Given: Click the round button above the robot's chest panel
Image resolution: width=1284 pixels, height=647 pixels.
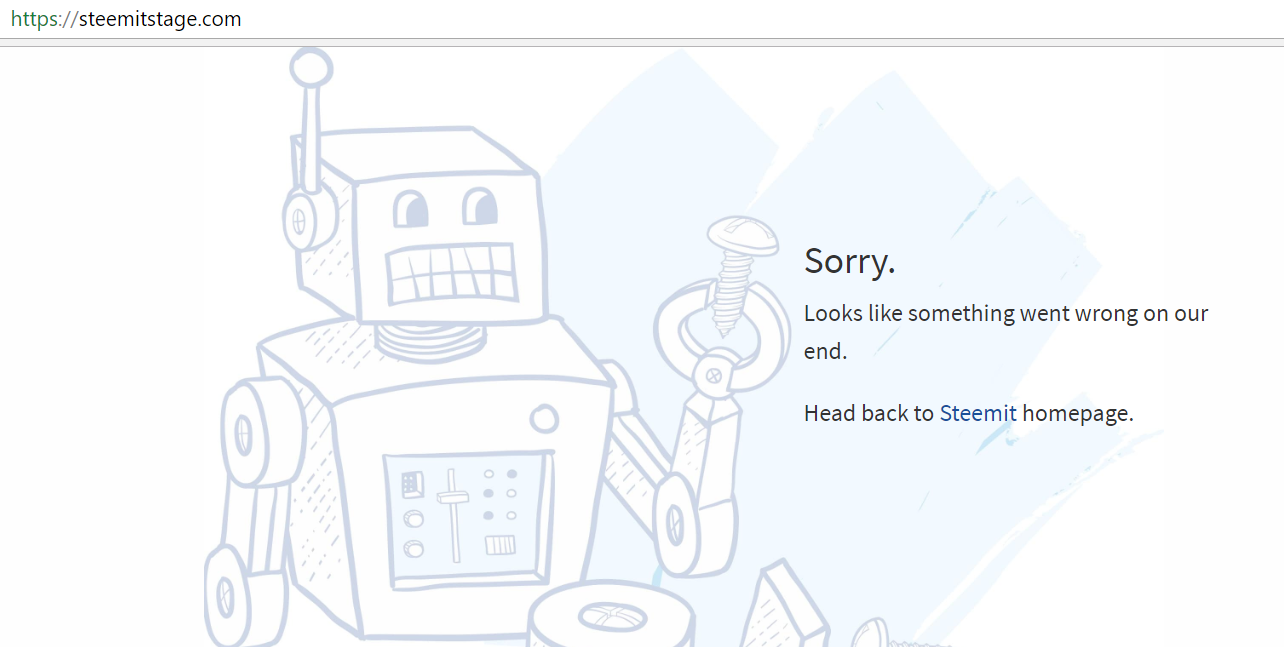Looking at the screenshot, I should pos(544,418).
